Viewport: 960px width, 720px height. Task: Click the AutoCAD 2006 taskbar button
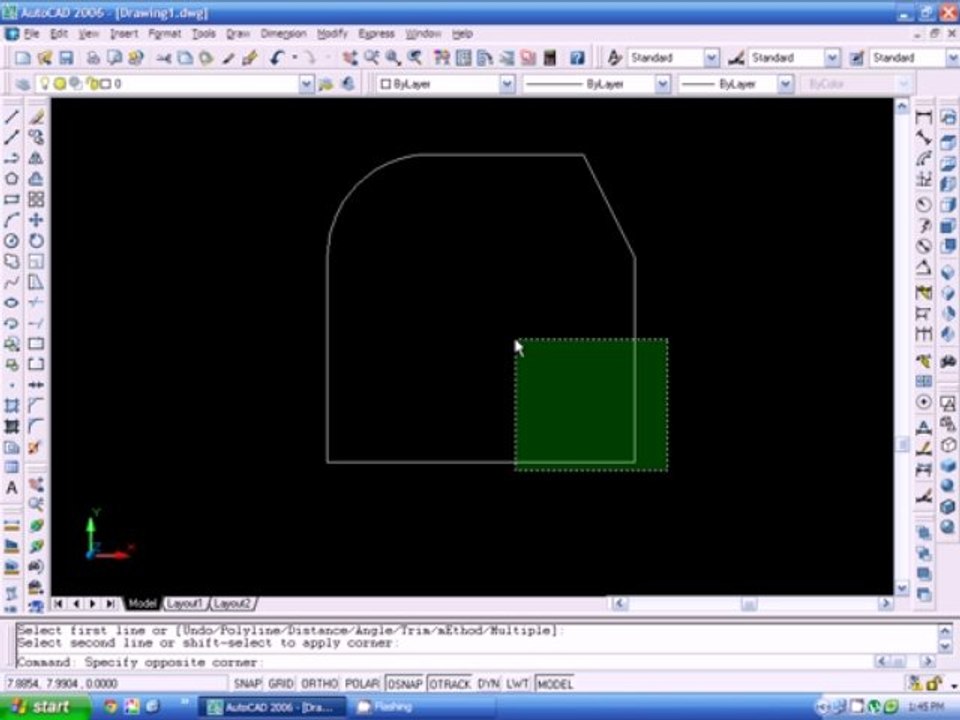pos(272,707)
